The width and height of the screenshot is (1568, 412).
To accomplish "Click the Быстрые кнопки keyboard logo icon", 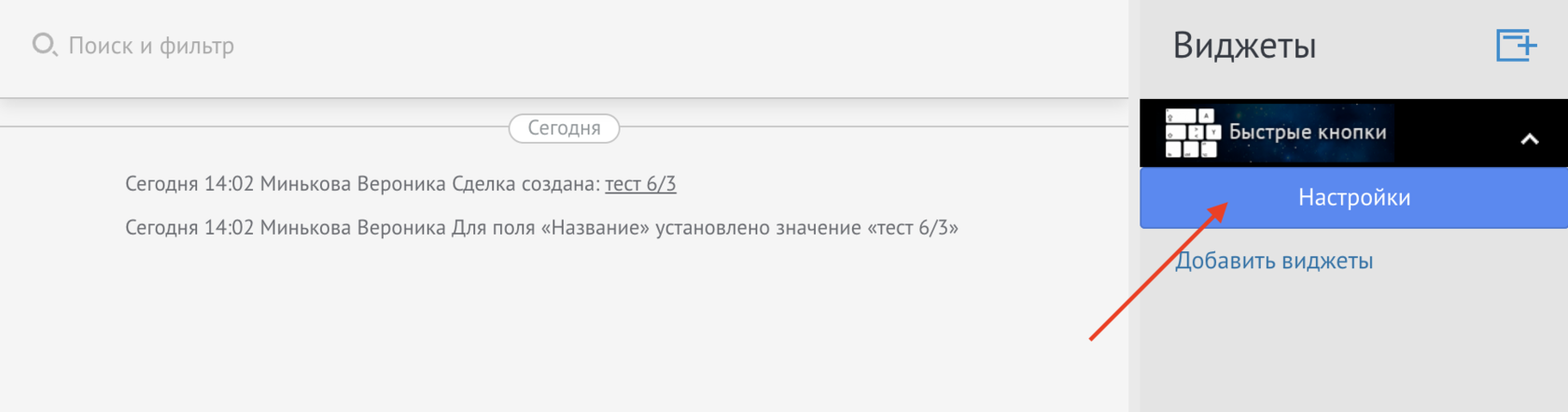I will pos(1192,134).
